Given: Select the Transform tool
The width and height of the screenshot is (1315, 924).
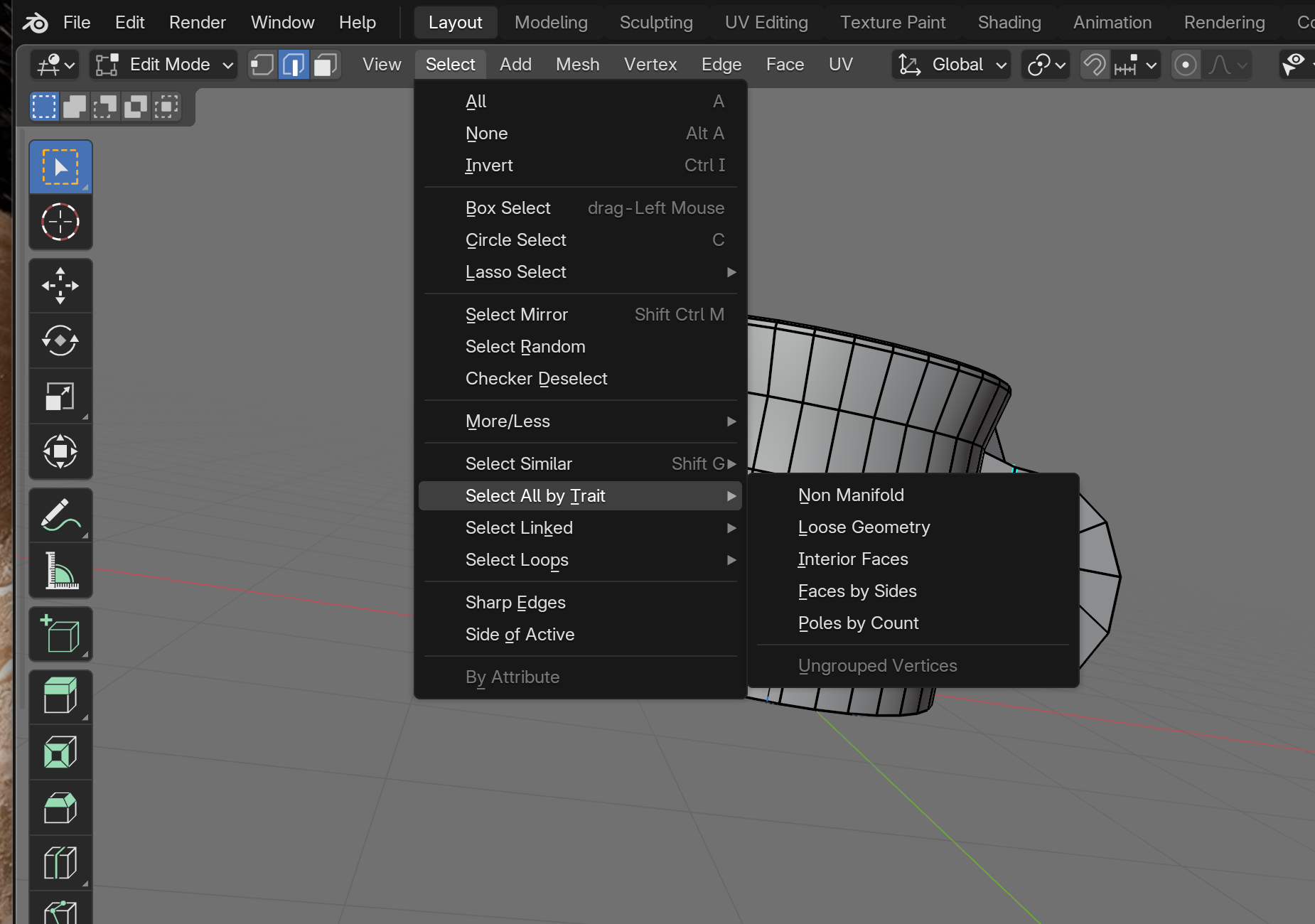Looking at the screenshot, I should pos(60,451).
